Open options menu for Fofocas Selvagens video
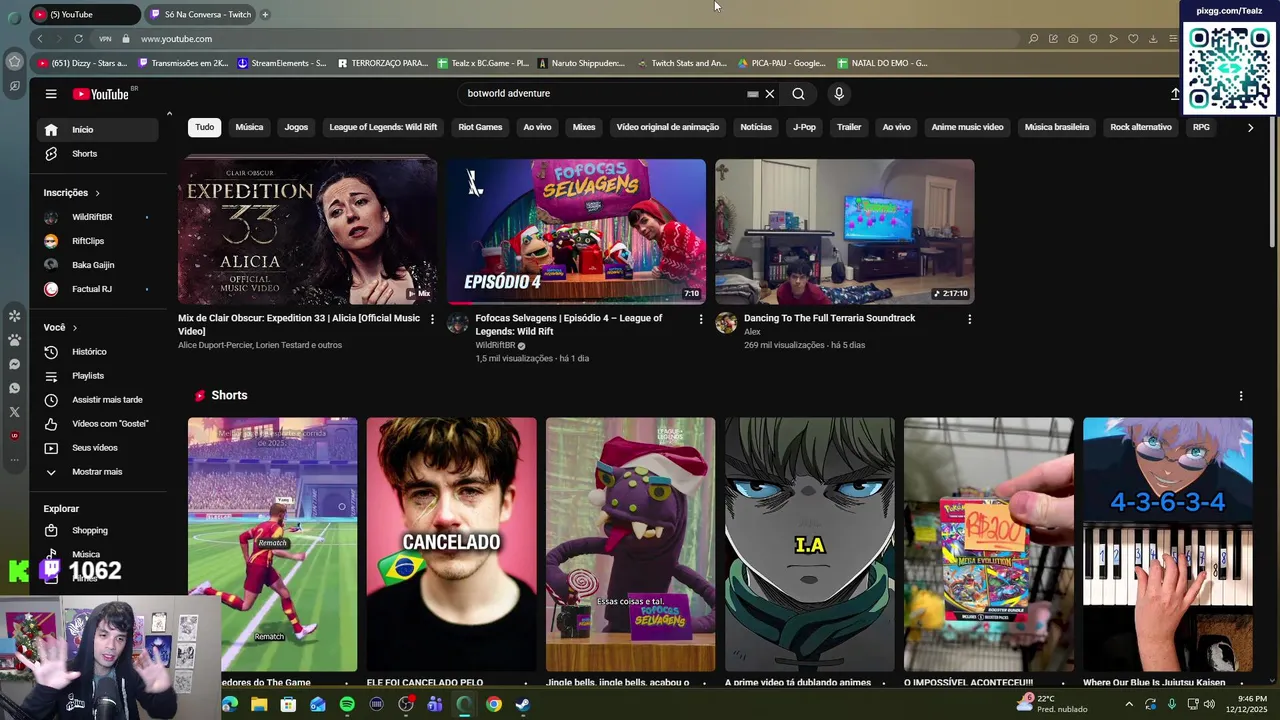The width and height of the screenshot is (1280, 720). coord(700,319)
